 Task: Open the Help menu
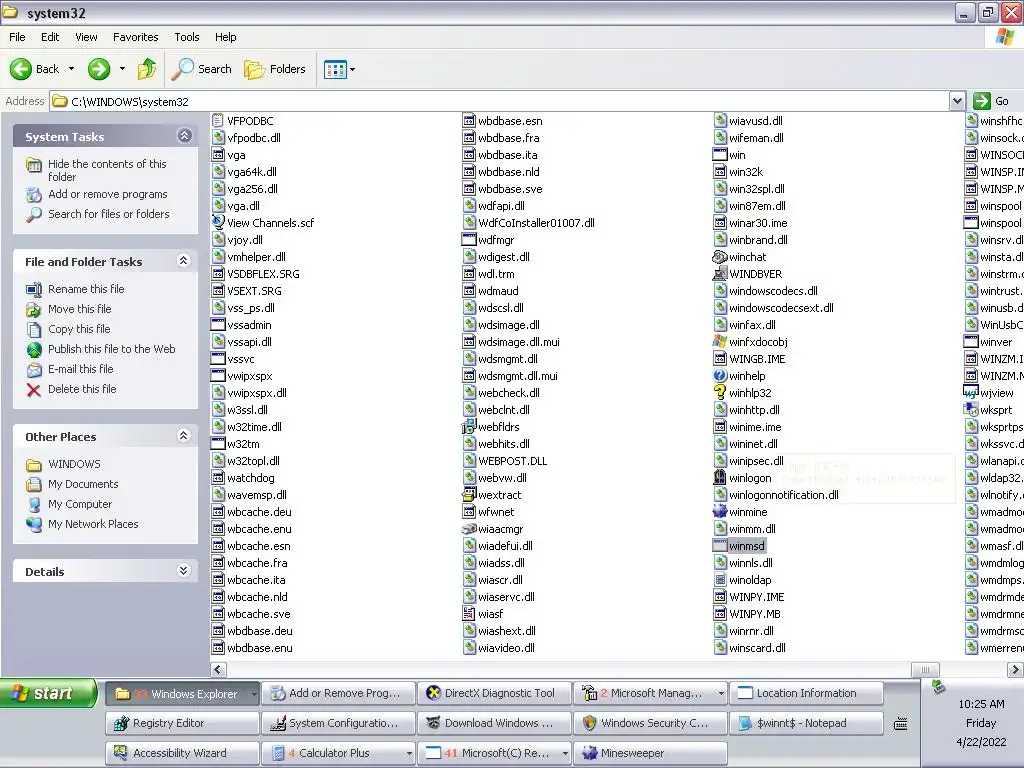[226, 37]
